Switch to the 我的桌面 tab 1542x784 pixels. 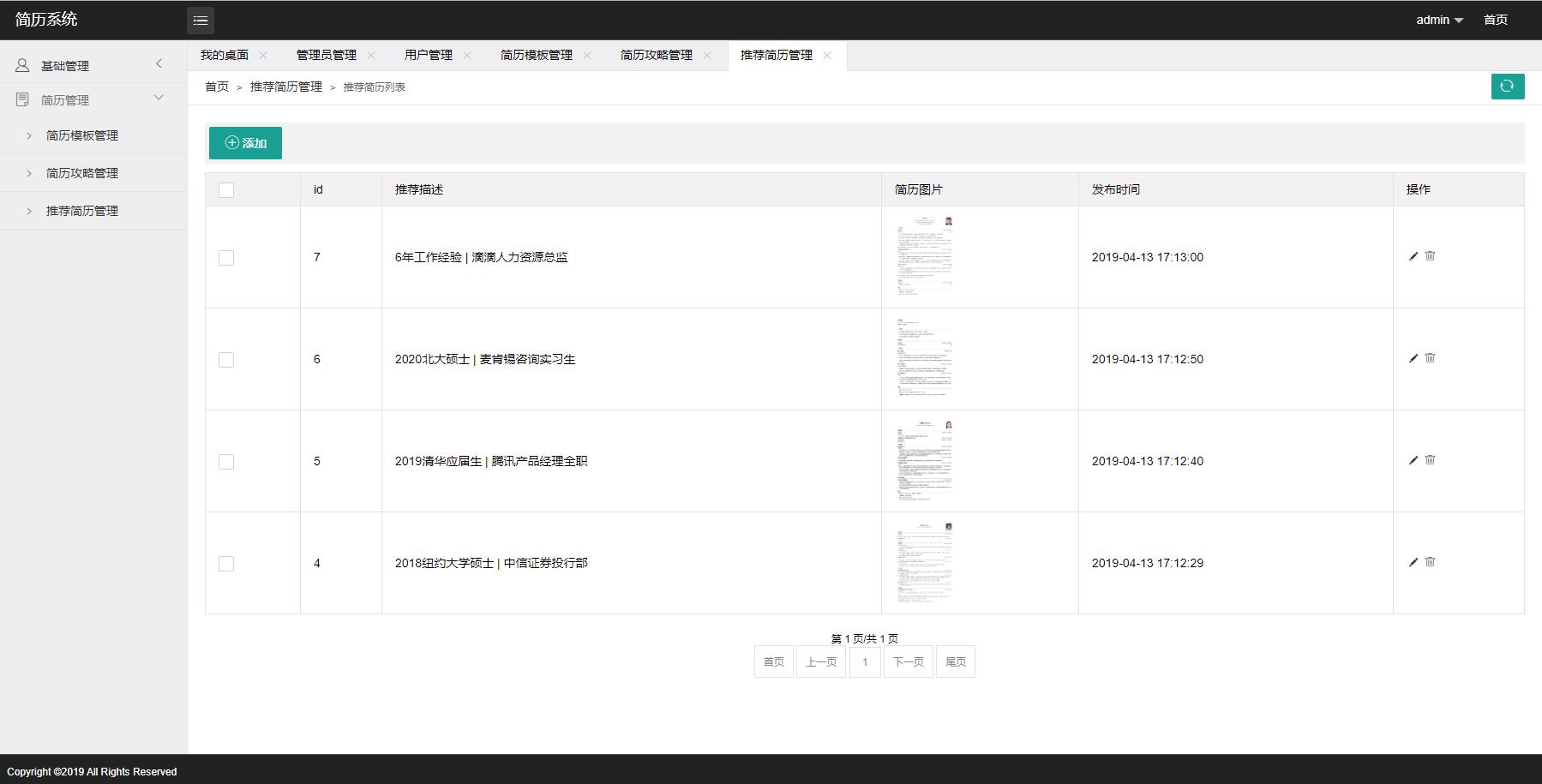(x=225, y=55)
